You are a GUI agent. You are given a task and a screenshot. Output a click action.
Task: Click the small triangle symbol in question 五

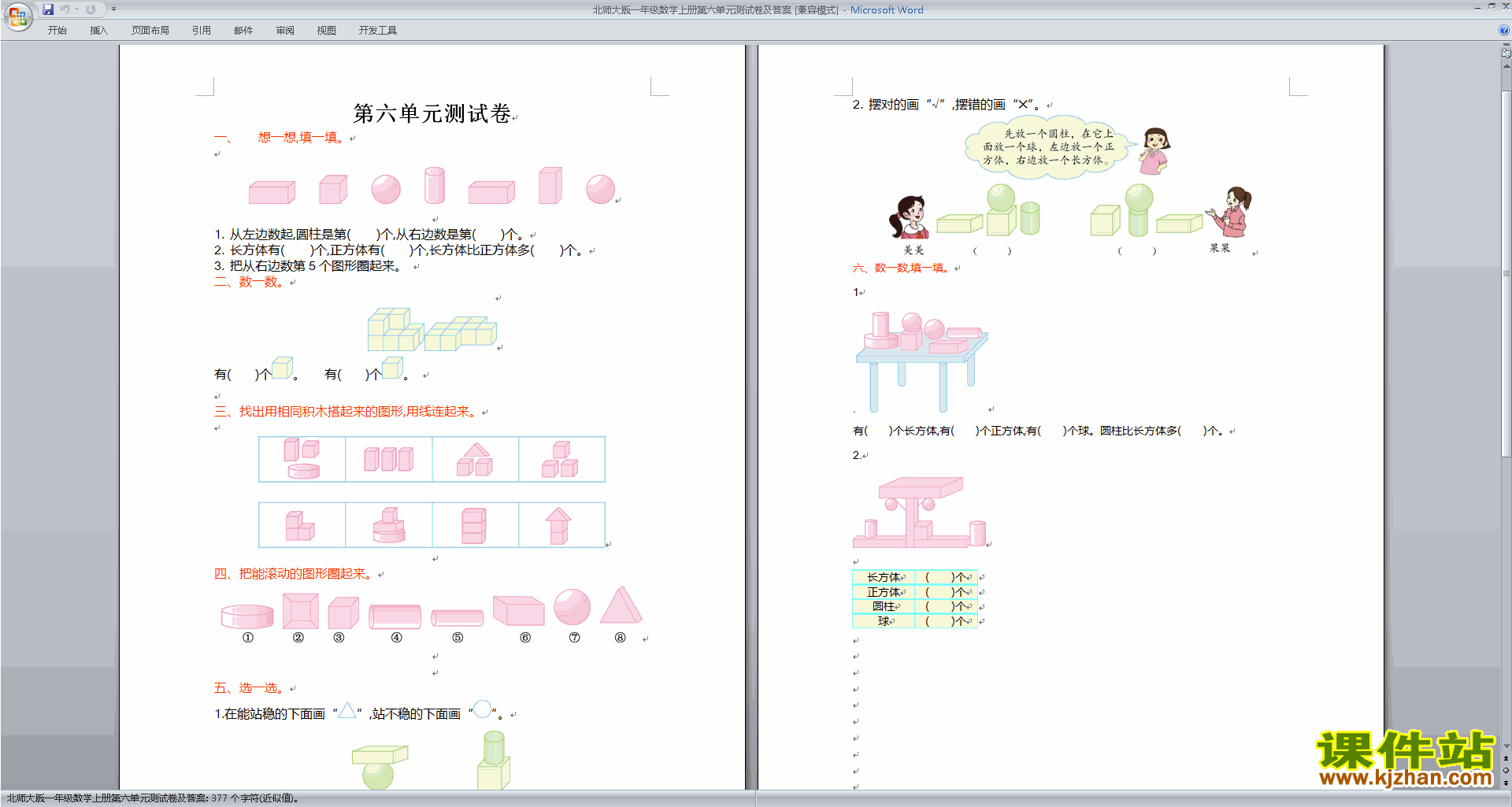pos(347,710)
